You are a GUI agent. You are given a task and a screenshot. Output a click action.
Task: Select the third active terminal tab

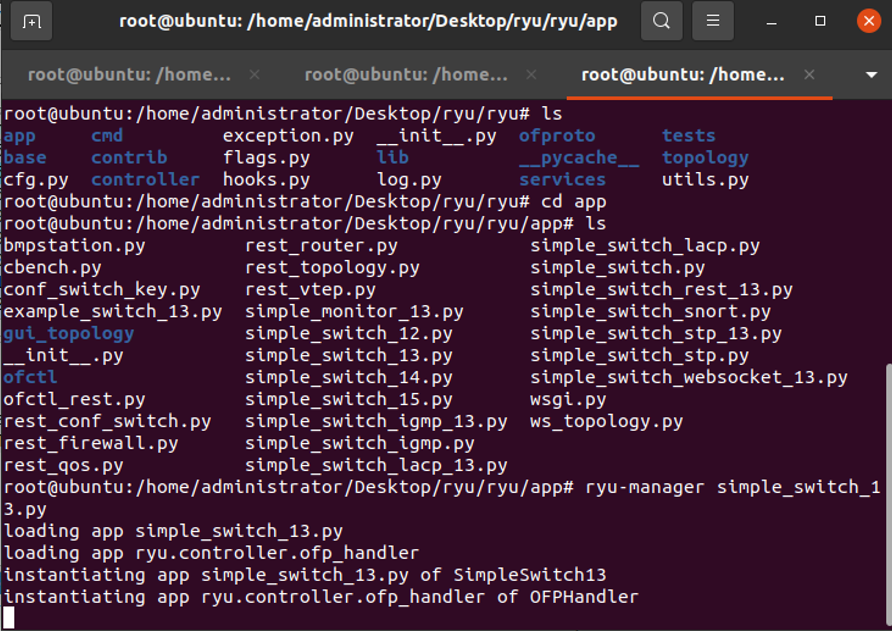click(683, 75)
